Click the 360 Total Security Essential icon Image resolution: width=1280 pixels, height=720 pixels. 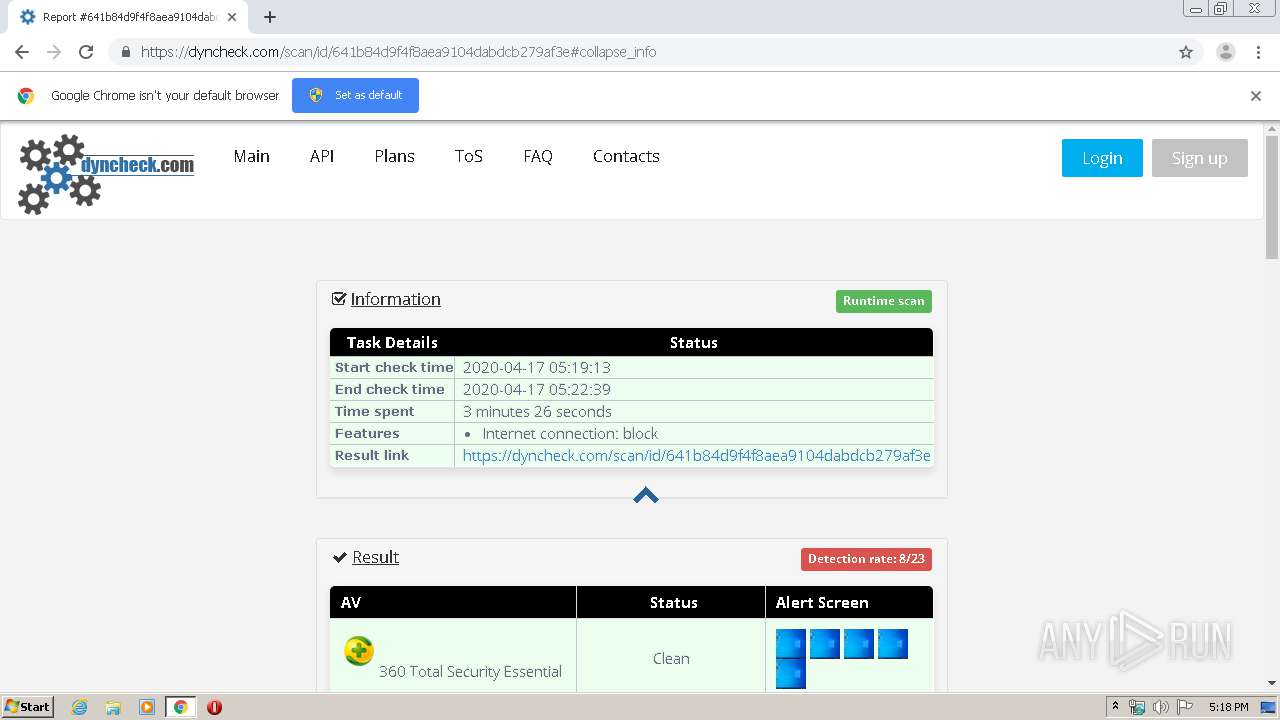359,650
